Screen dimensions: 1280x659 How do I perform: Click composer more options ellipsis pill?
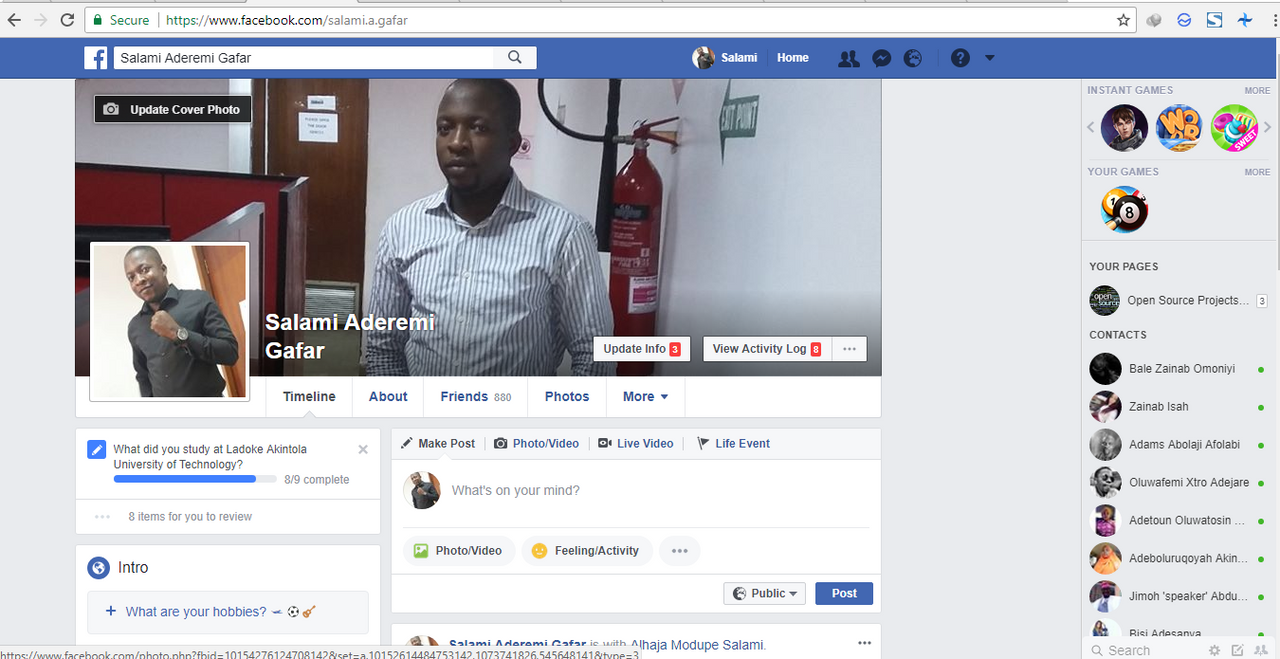680,551
